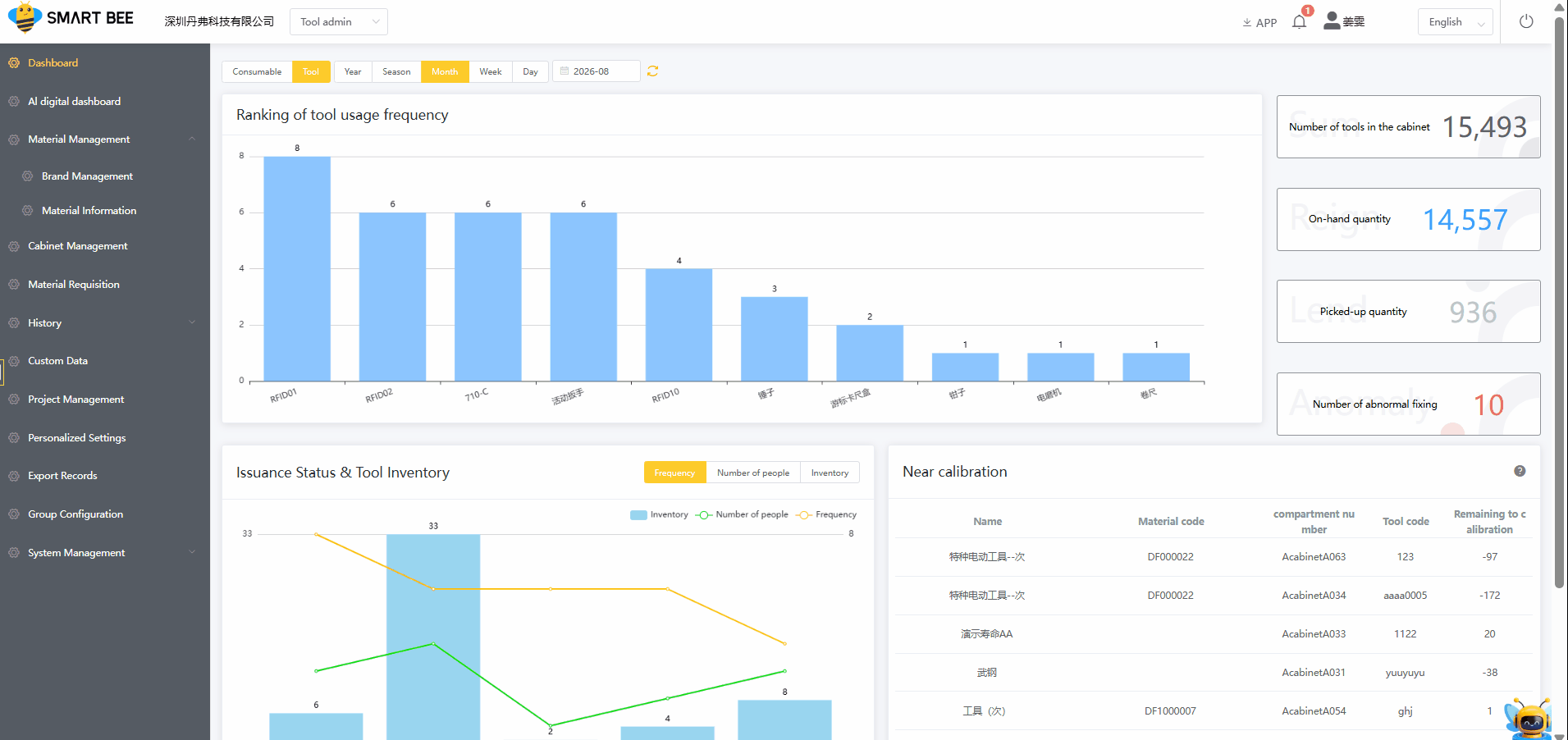
Task: Toggle Number of people legend series
Action: [x=742, y=514]
